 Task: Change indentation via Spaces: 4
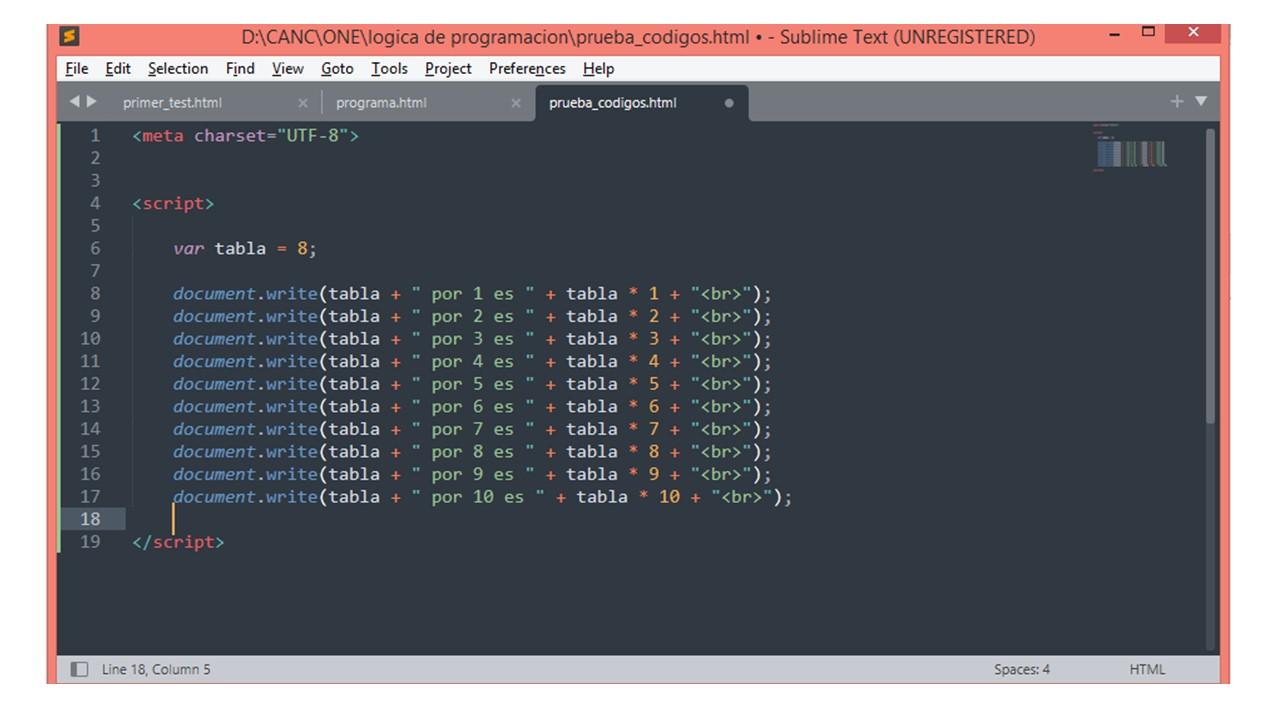pos(1021,669)
